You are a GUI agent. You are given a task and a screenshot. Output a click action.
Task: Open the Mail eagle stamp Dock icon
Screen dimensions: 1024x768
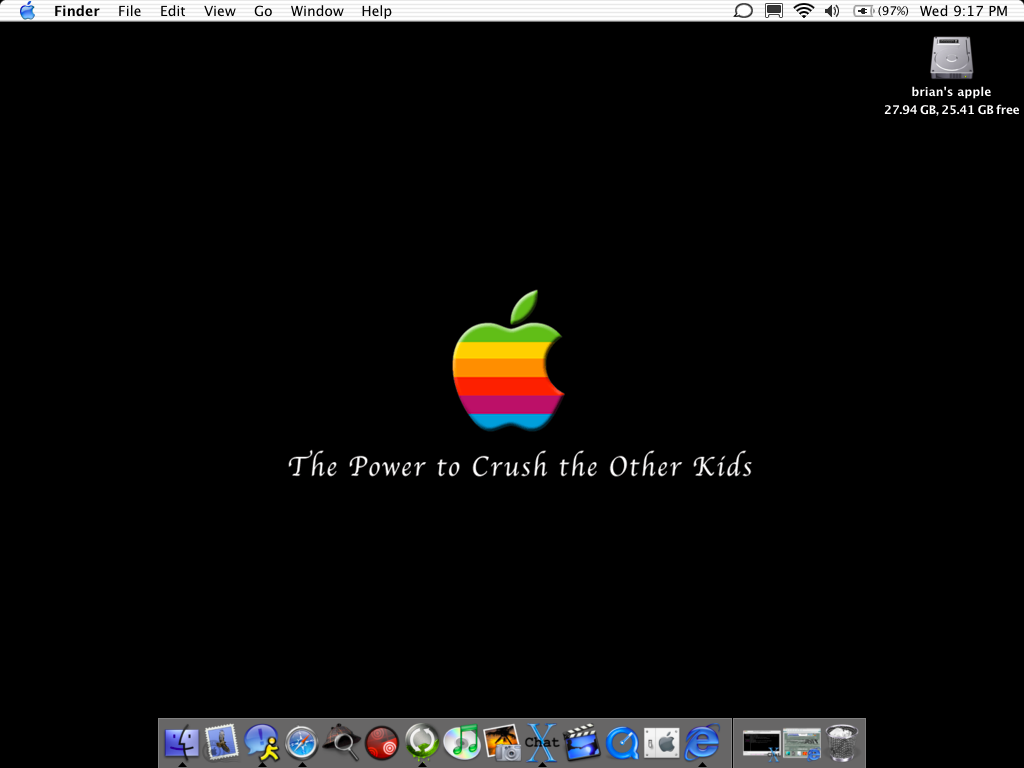point(221,743)
